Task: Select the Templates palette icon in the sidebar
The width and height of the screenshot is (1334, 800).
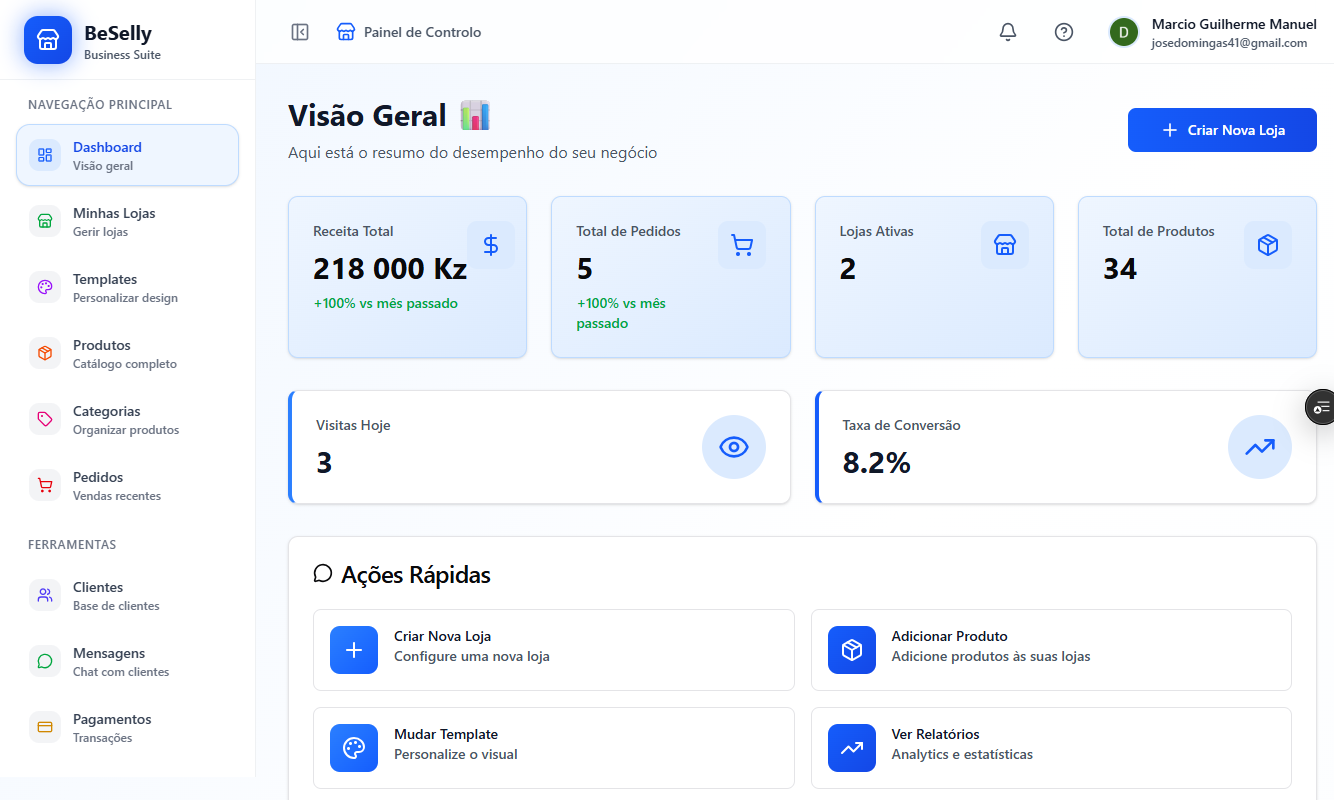Action: [44, 287]
